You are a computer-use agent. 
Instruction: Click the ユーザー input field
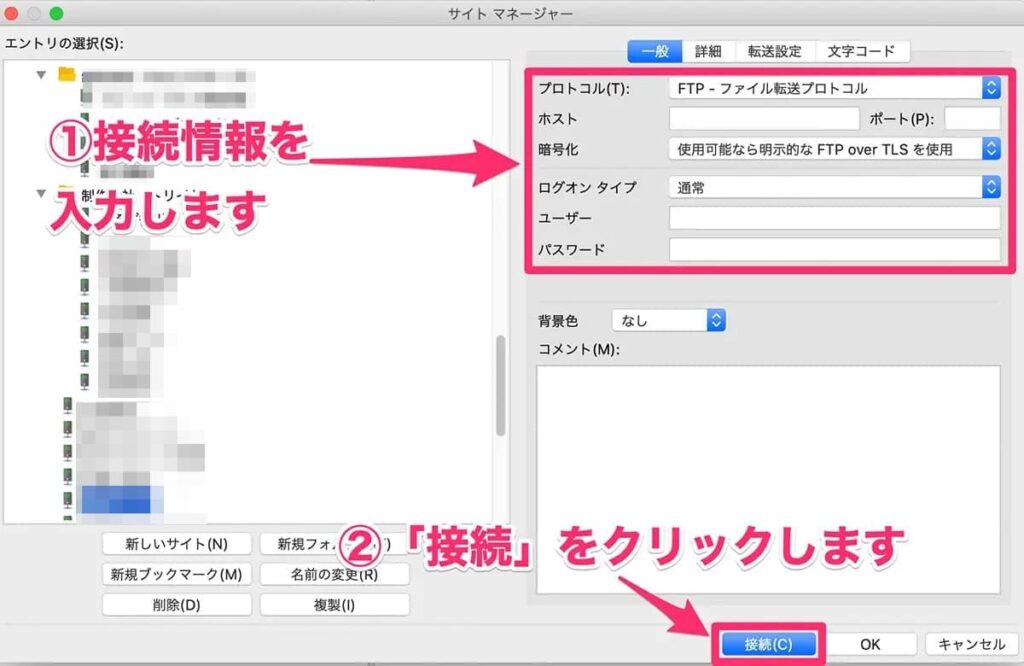835,218
